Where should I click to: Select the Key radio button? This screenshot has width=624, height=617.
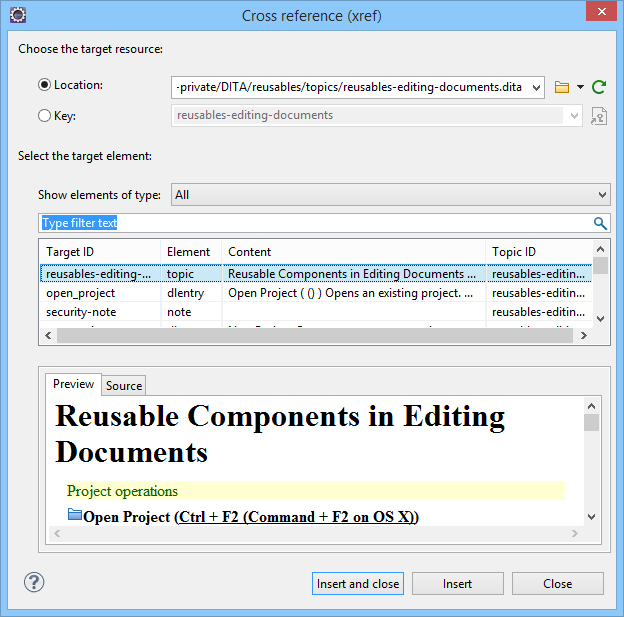(x=44, y=116)
